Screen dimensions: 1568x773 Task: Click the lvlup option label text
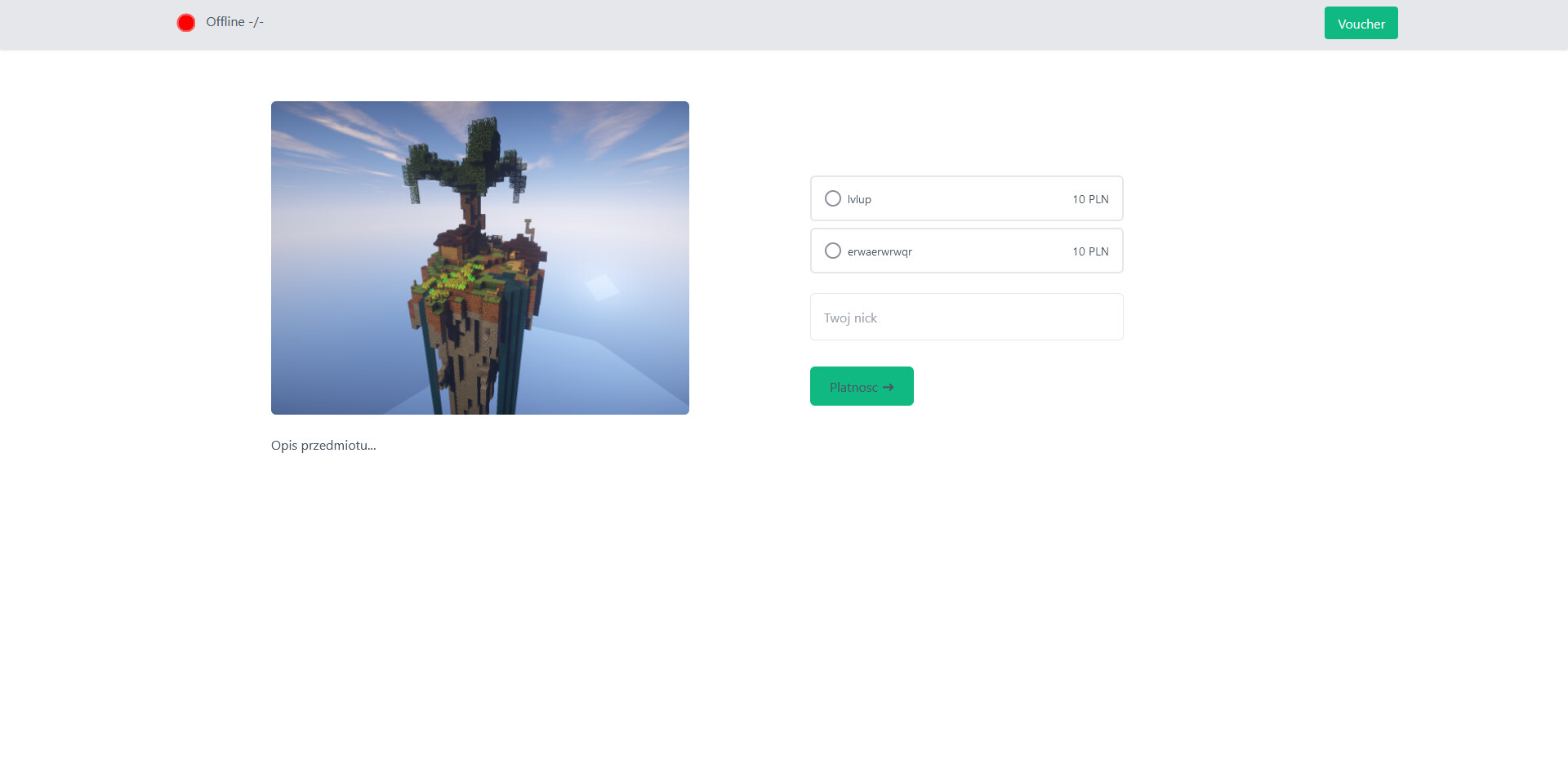(859, 199)
